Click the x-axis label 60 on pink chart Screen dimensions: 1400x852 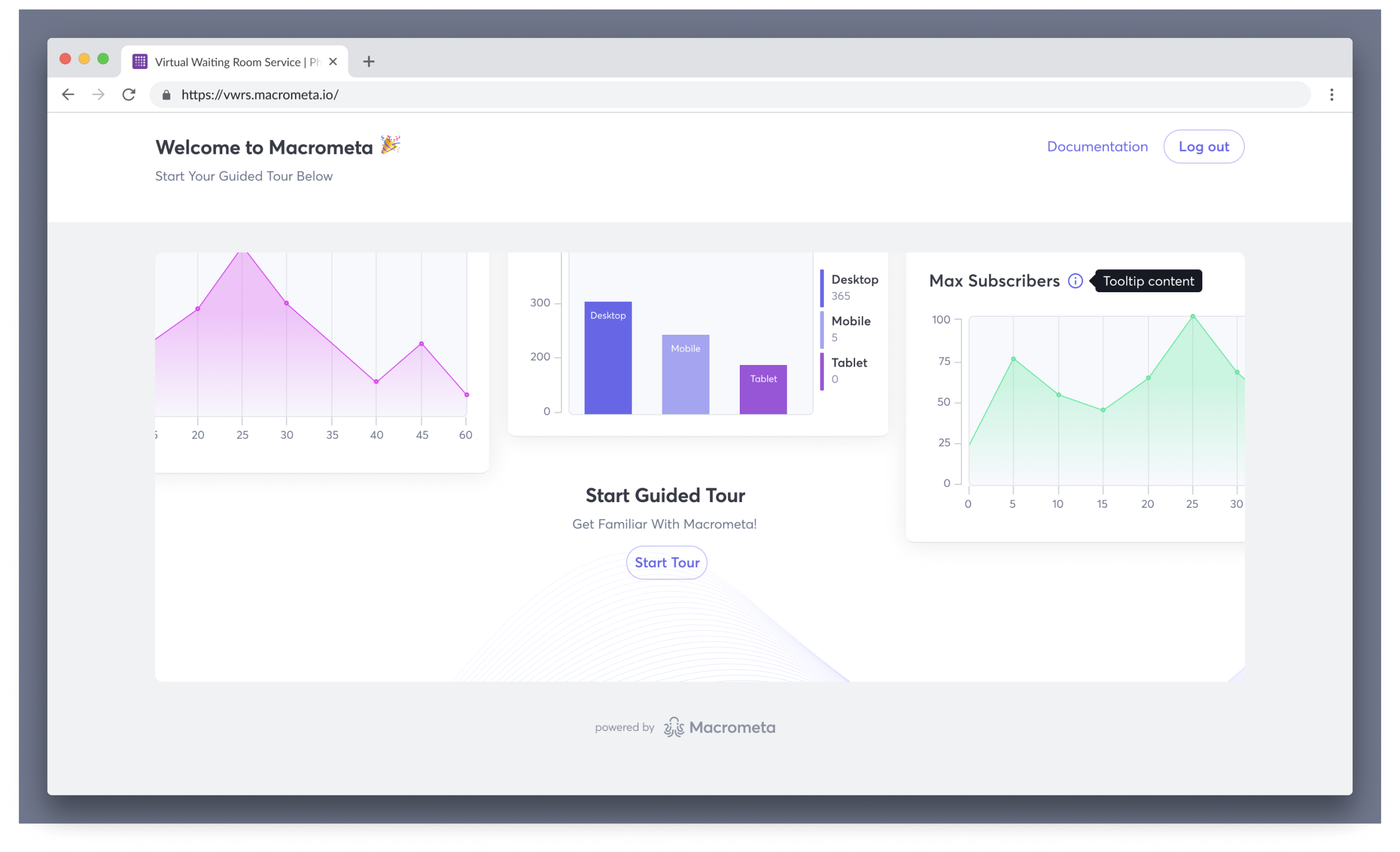click(465, 435)
